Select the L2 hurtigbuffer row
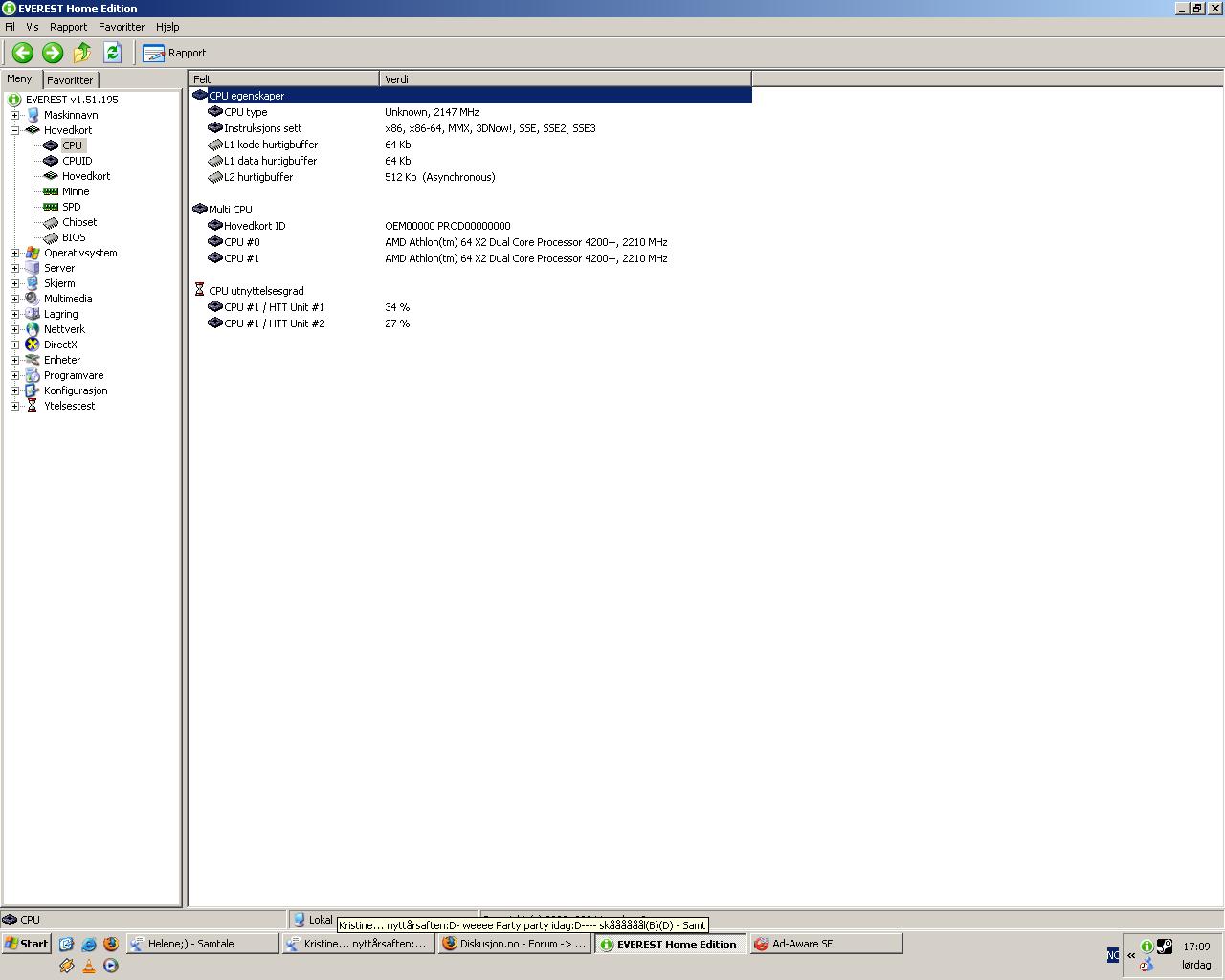The image size is (1225, 980). (x=471, y=177)
